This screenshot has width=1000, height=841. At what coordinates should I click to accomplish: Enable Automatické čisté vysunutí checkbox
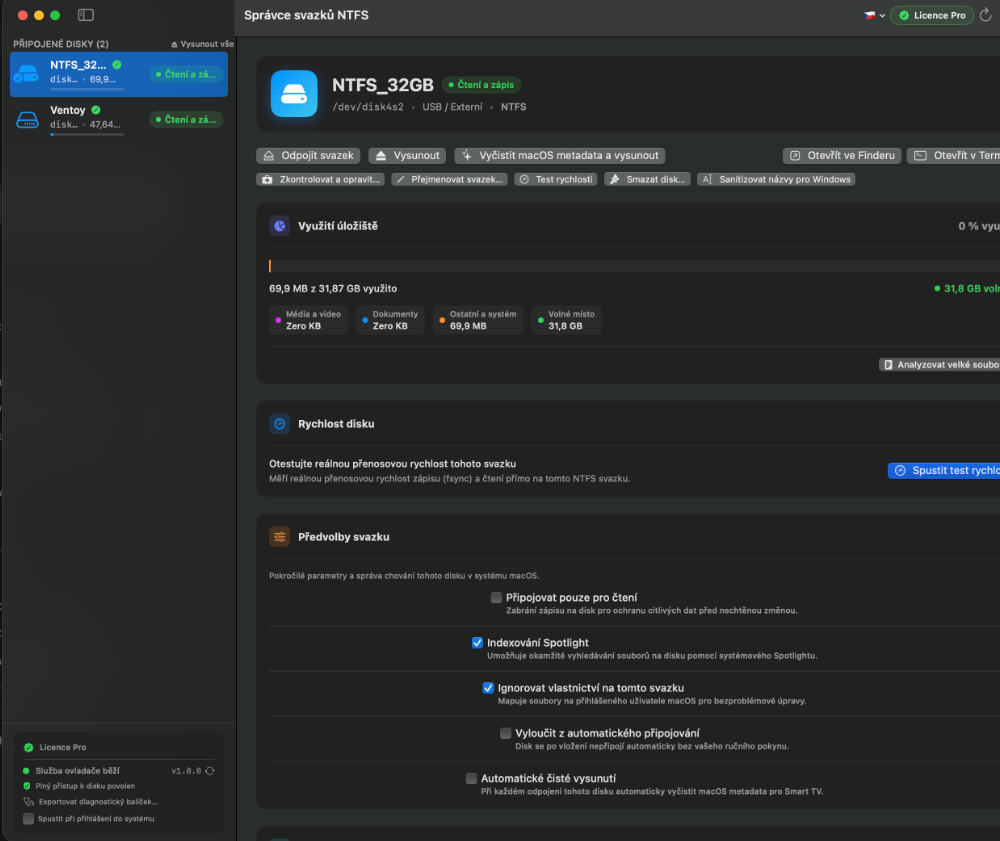point(471,779)
